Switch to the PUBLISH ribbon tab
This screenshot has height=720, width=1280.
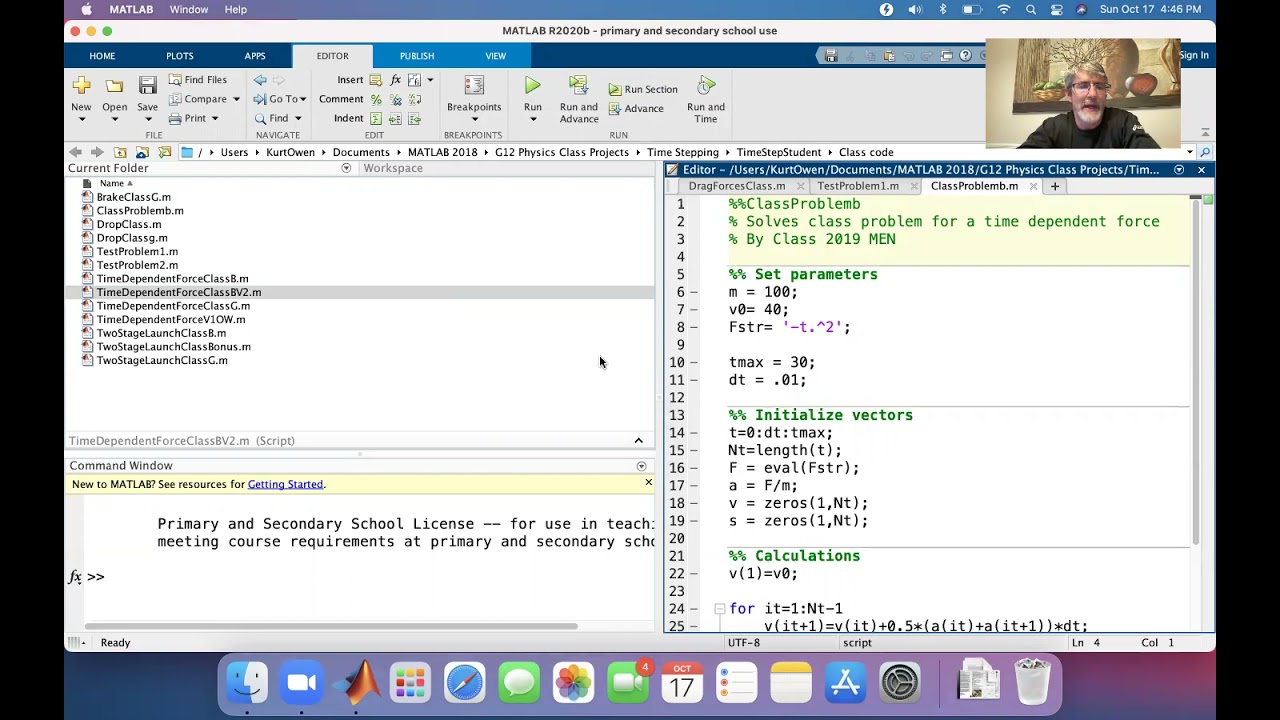point(417,56)
